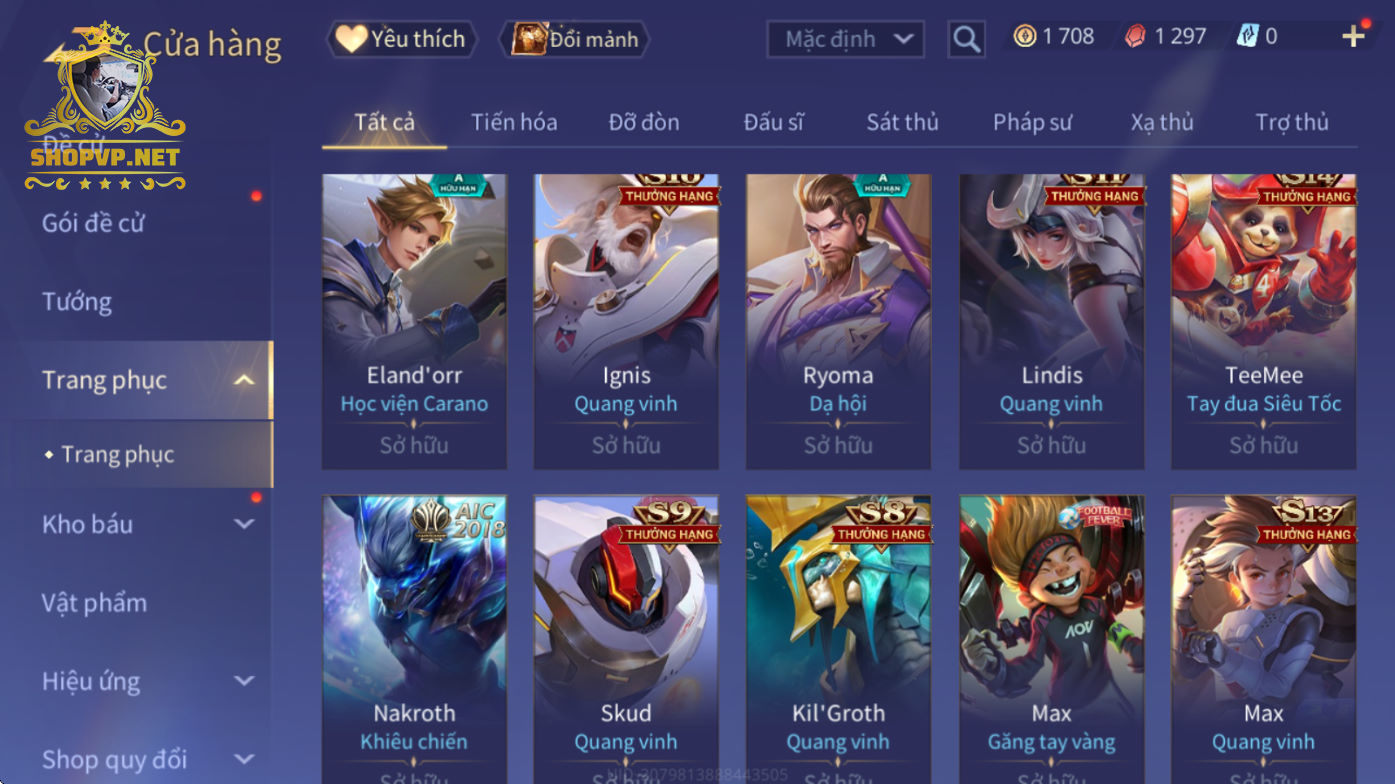This screenshot has height=784, width=1395.
Task: Open Đổi mảnh treasure chest button
Action: click(x=575, y=39)
